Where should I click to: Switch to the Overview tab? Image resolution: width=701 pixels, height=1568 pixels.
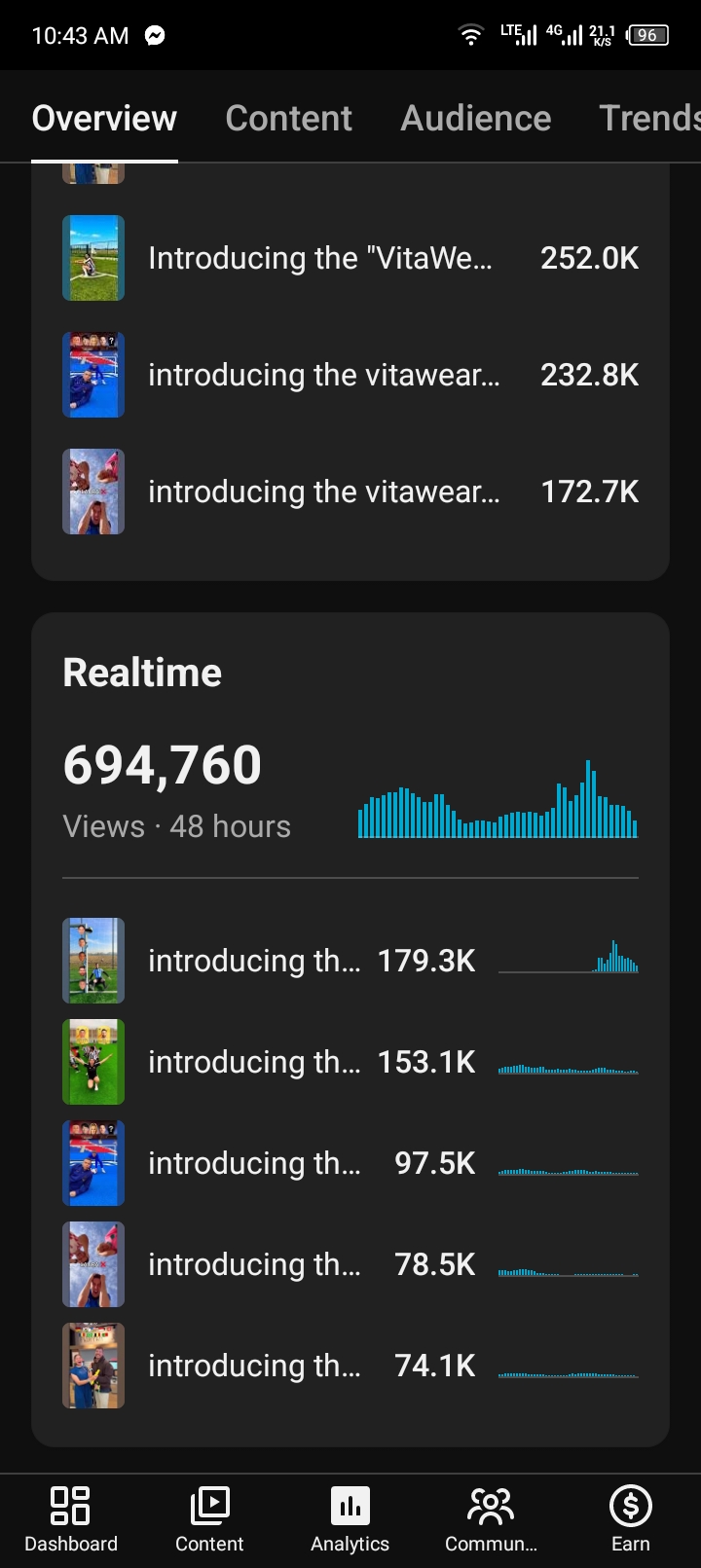point(104,118)
